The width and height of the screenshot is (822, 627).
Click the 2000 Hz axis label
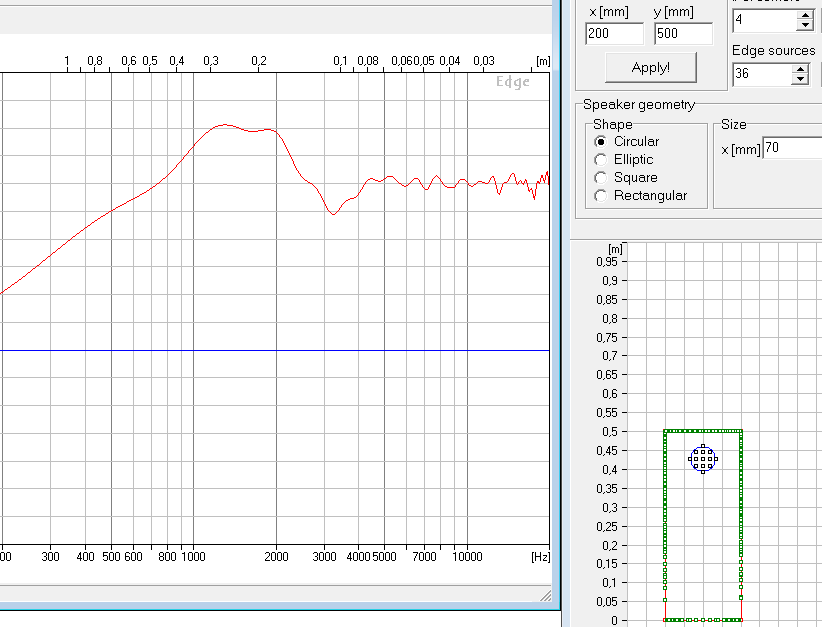276,557
